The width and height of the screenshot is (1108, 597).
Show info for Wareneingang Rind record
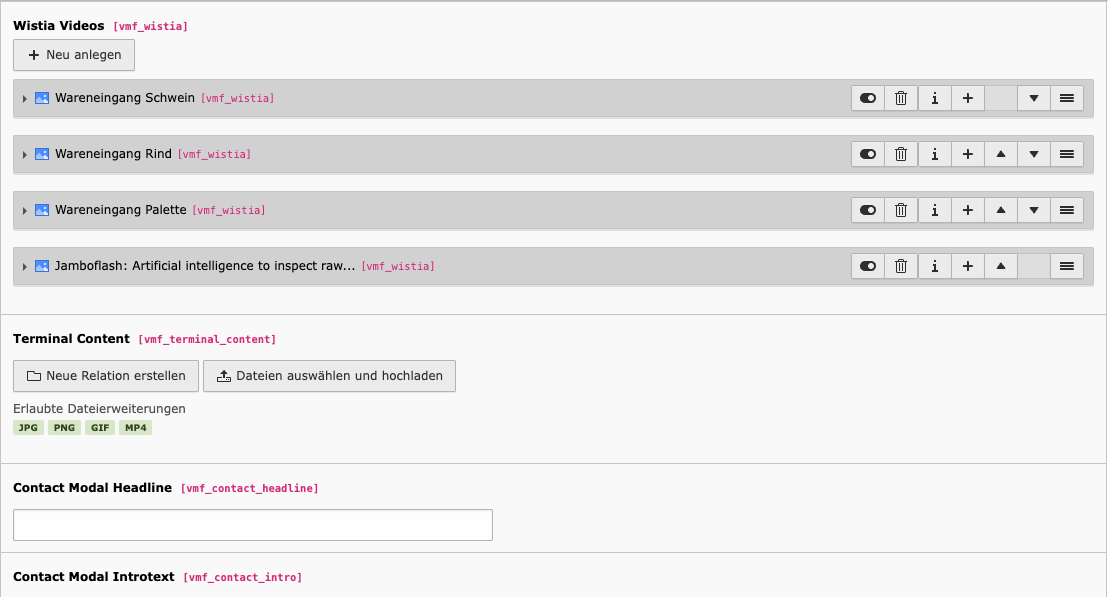click(934, 154)
